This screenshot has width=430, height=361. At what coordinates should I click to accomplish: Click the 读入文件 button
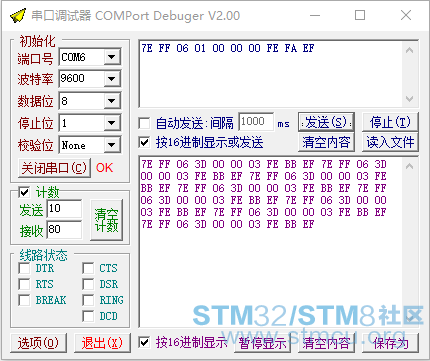pyautogui.click(x=390, y=142)
